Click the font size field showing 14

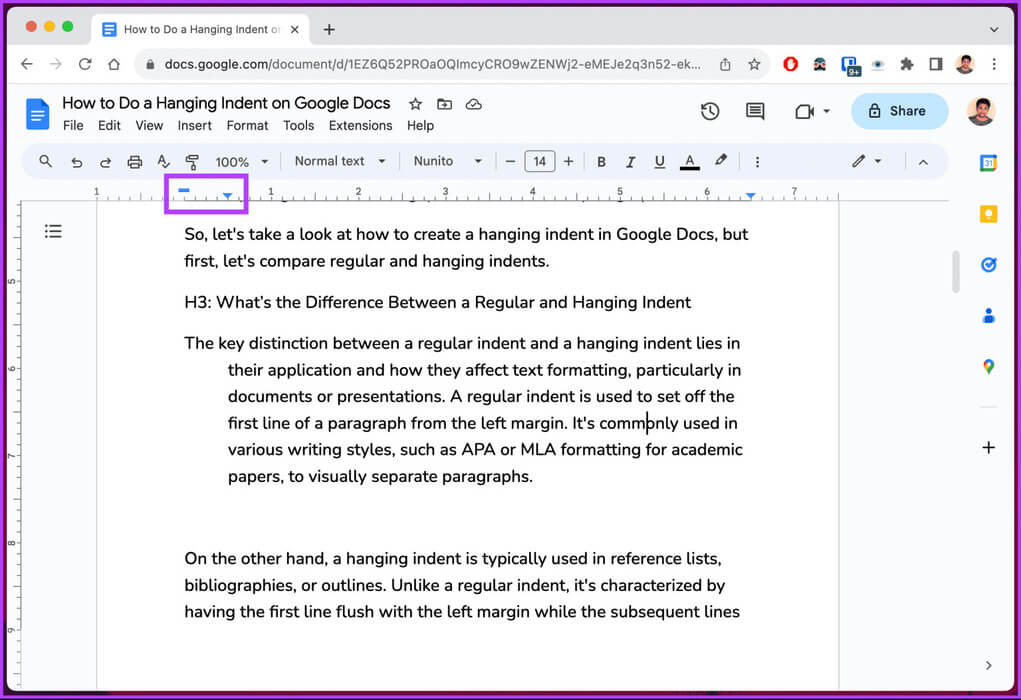click(x=539, y=161)
